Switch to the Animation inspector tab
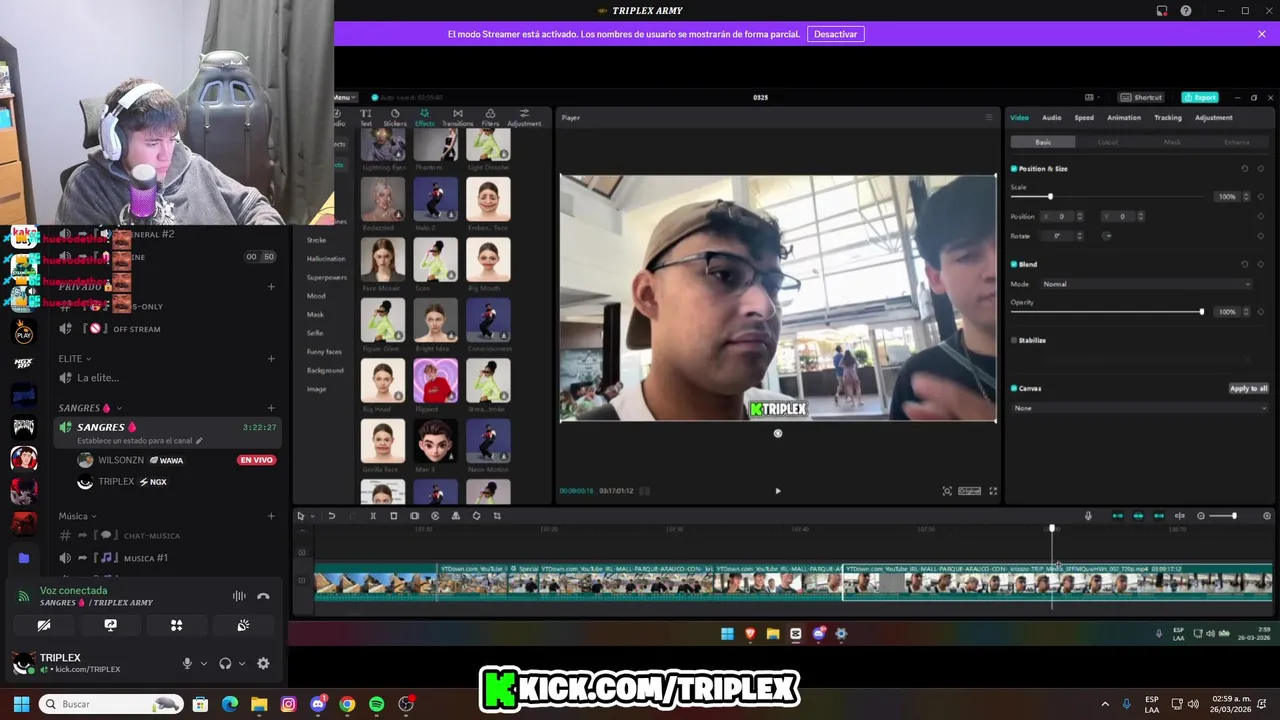Screen dimensions: 1280x720 (1124, 118)
